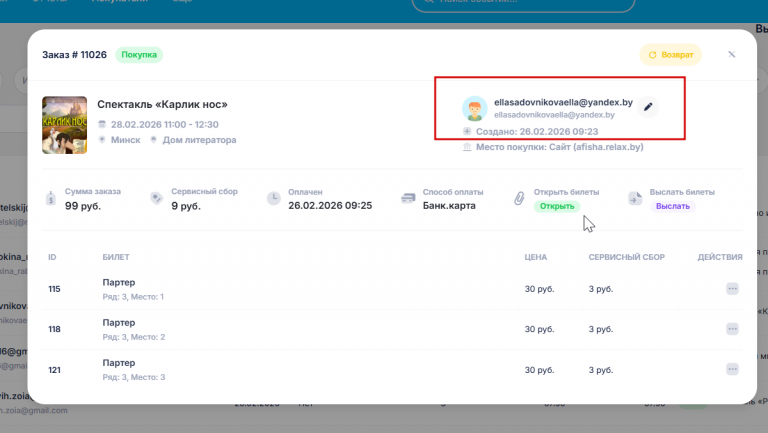This screenshot has width=768, height=433.
Task: Click the order sum money icon
Action: click(51, 198)
